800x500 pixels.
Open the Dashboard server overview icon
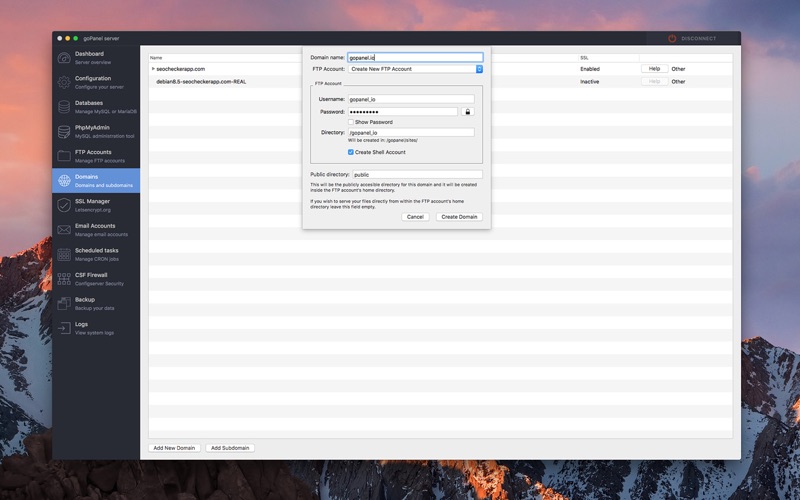[64, 58]
